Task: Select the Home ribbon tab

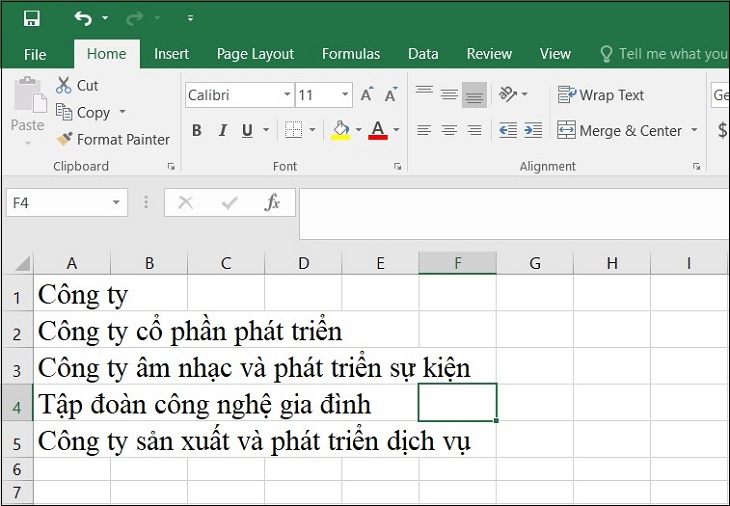Action: tap(107, 54)
